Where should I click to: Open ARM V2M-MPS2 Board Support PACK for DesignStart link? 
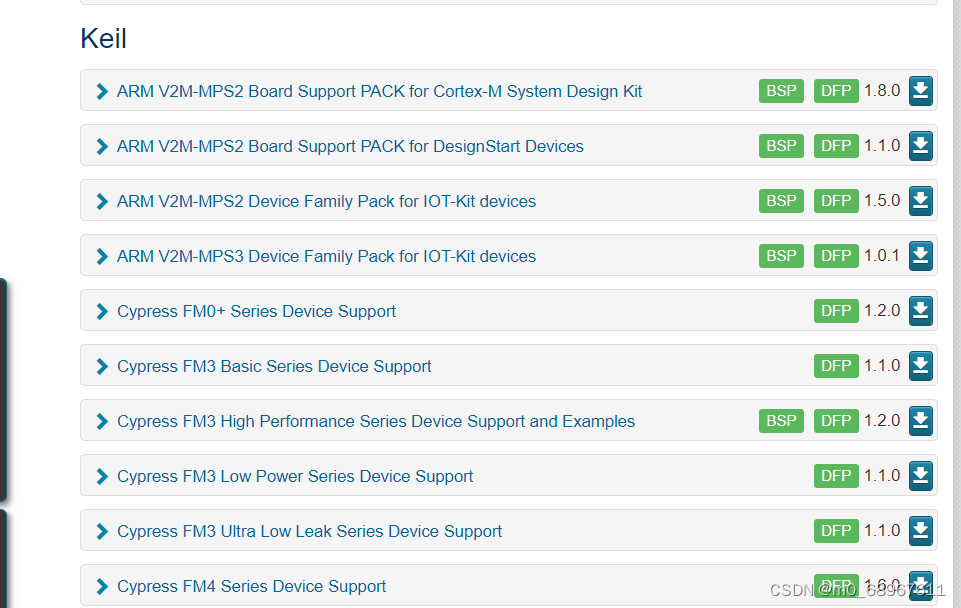coord(350,146)
